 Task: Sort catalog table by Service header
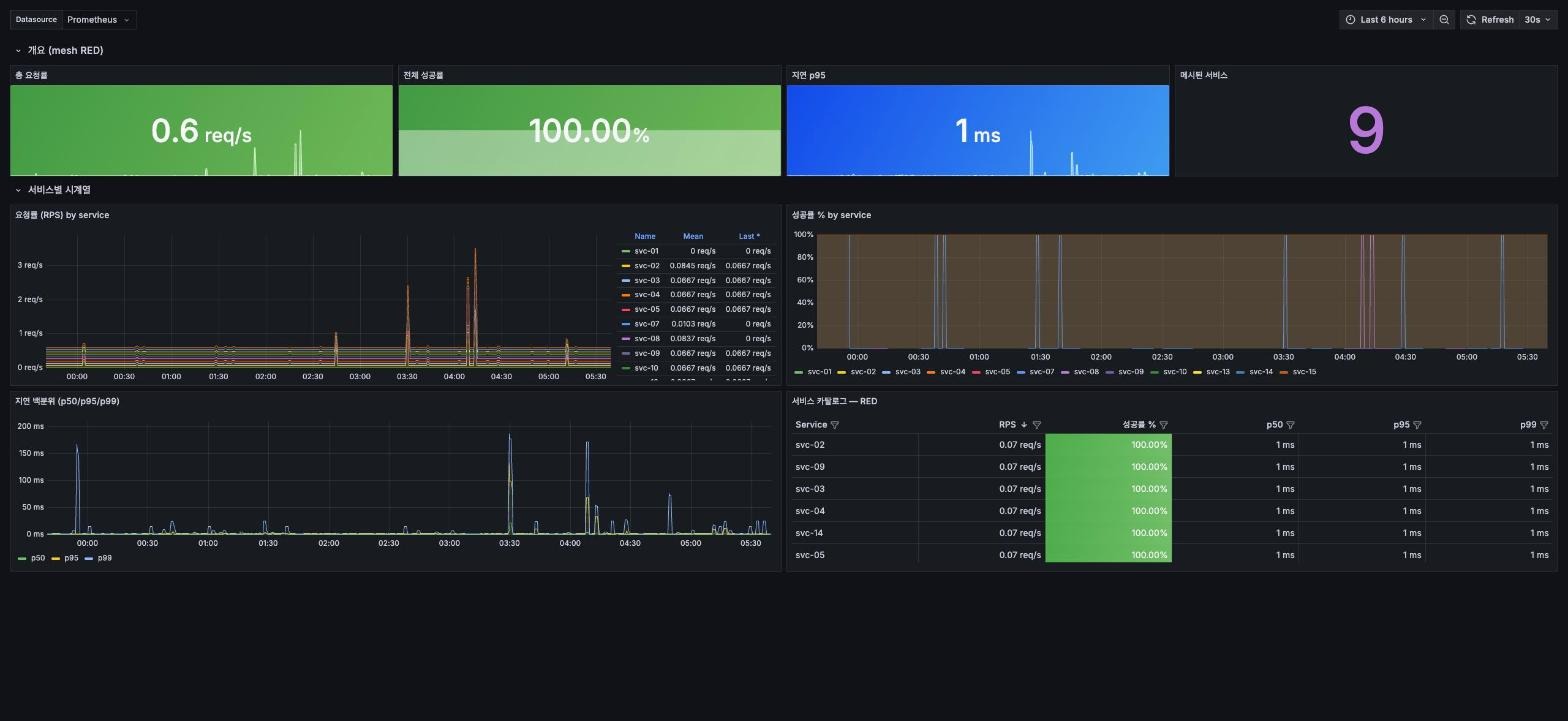pos(811,425)
